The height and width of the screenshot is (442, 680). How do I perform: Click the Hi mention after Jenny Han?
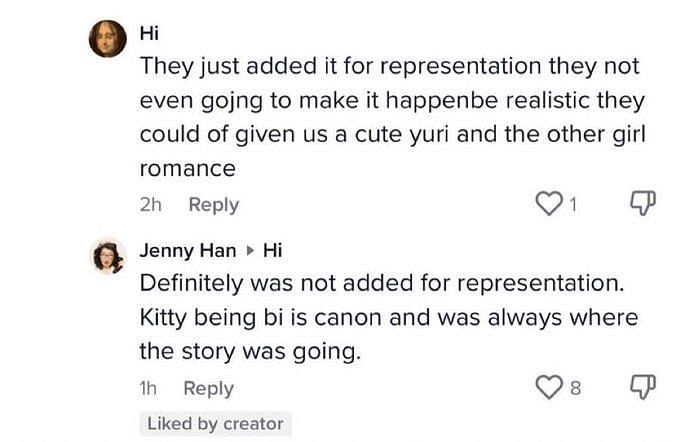pyautogui.click(x=272, y=251)
